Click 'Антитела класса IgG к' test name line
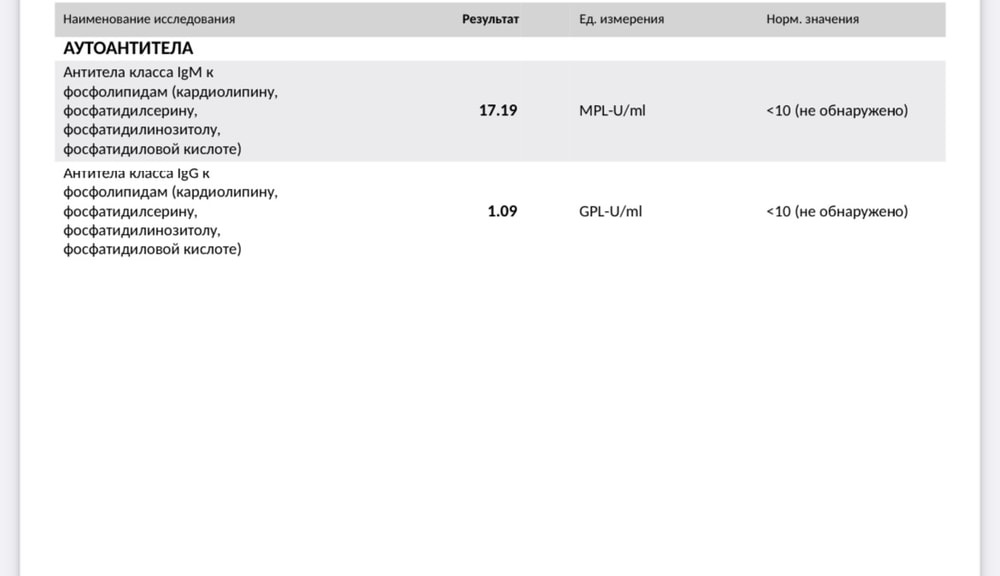The image size is (1000, 576). tap(136, 173)
